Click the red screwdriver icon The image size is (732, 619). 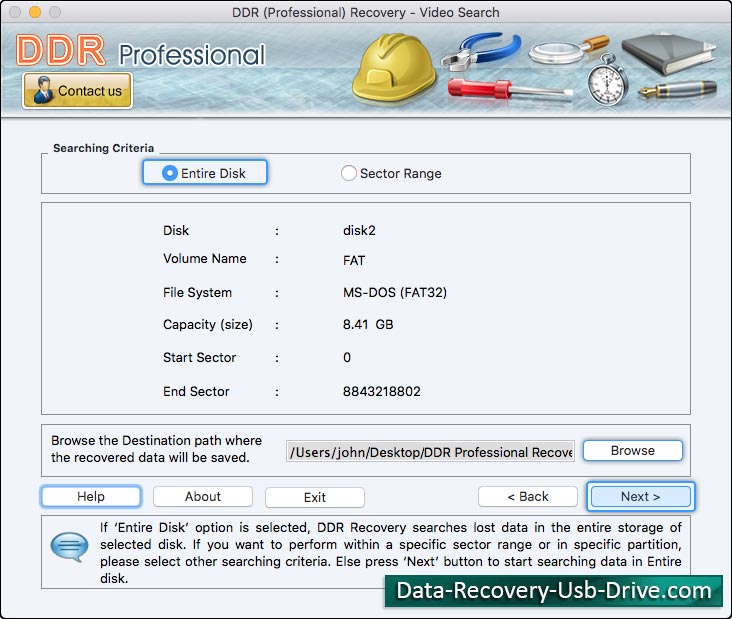click(509, 89)
